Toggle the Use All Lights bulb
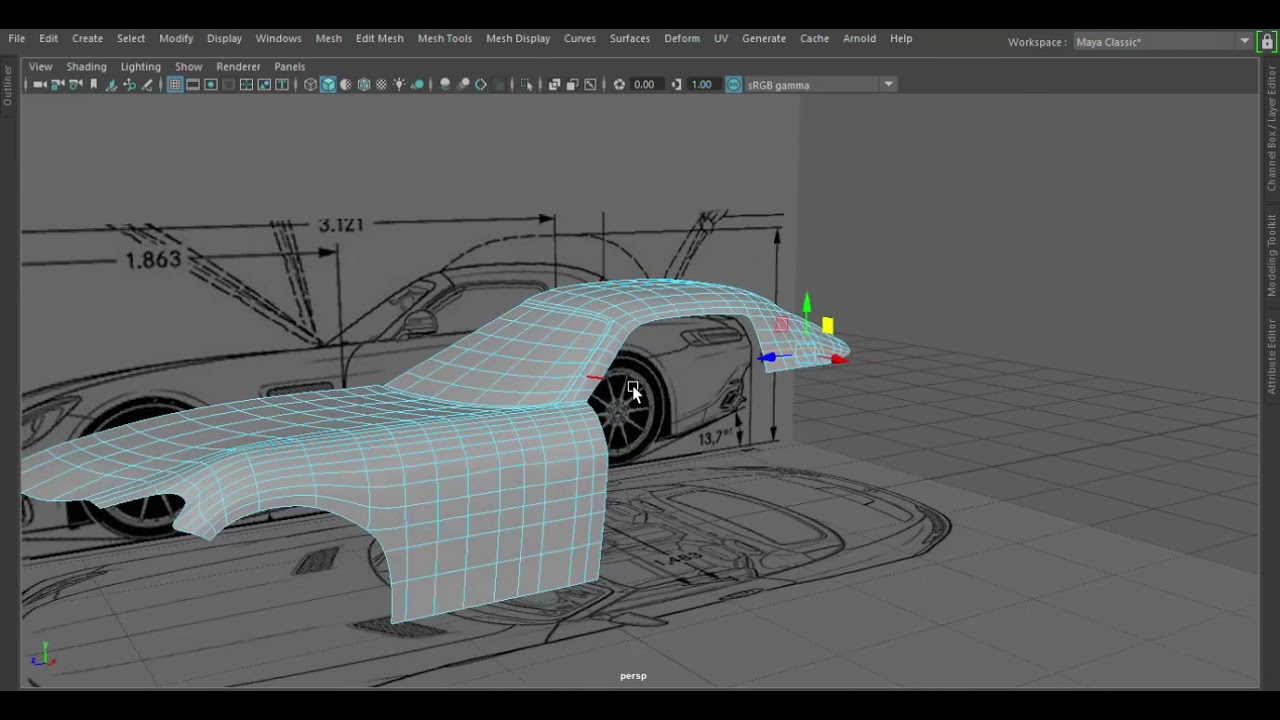Screen dimensions: 1280x720 (x=399, y=85)
